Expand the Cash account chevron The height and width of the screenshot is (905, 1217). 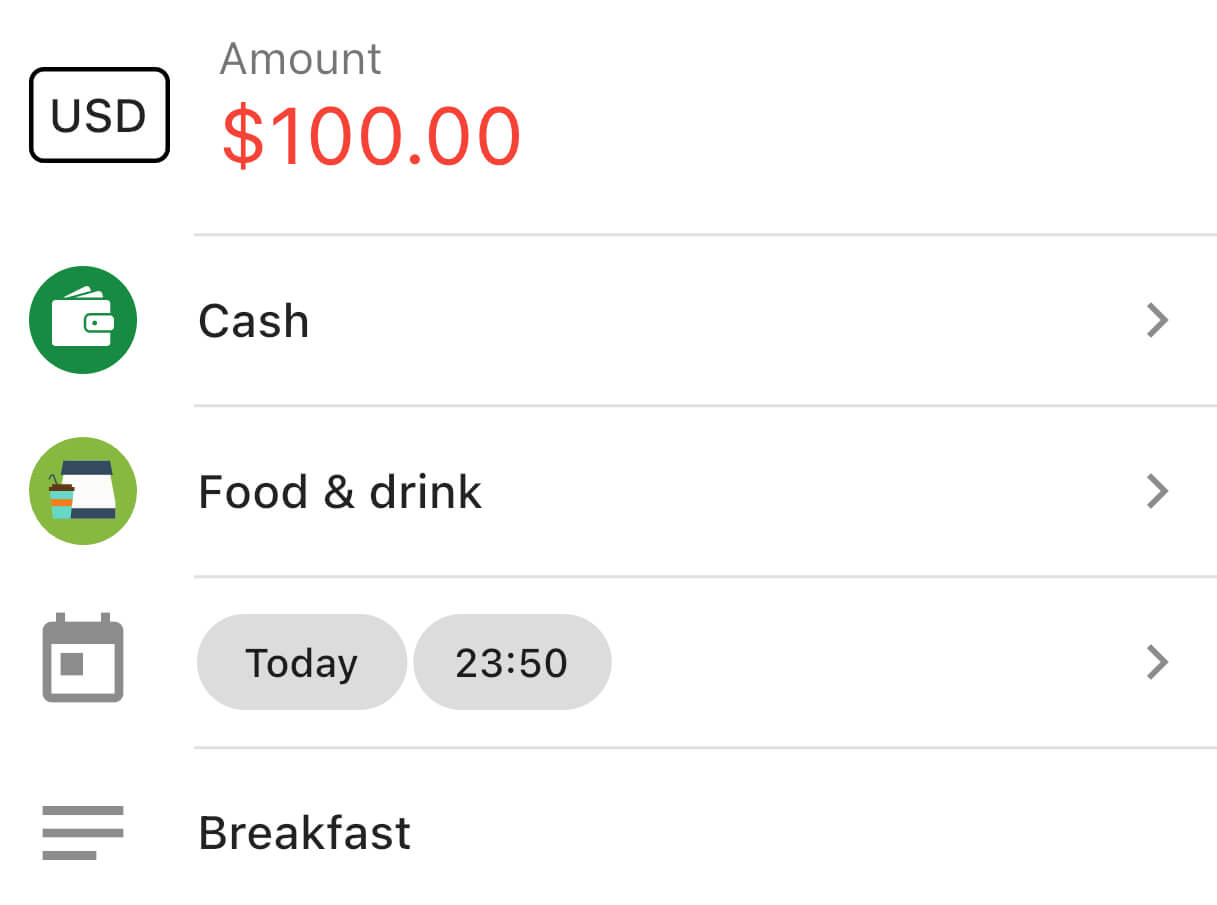click(1157, 320)
